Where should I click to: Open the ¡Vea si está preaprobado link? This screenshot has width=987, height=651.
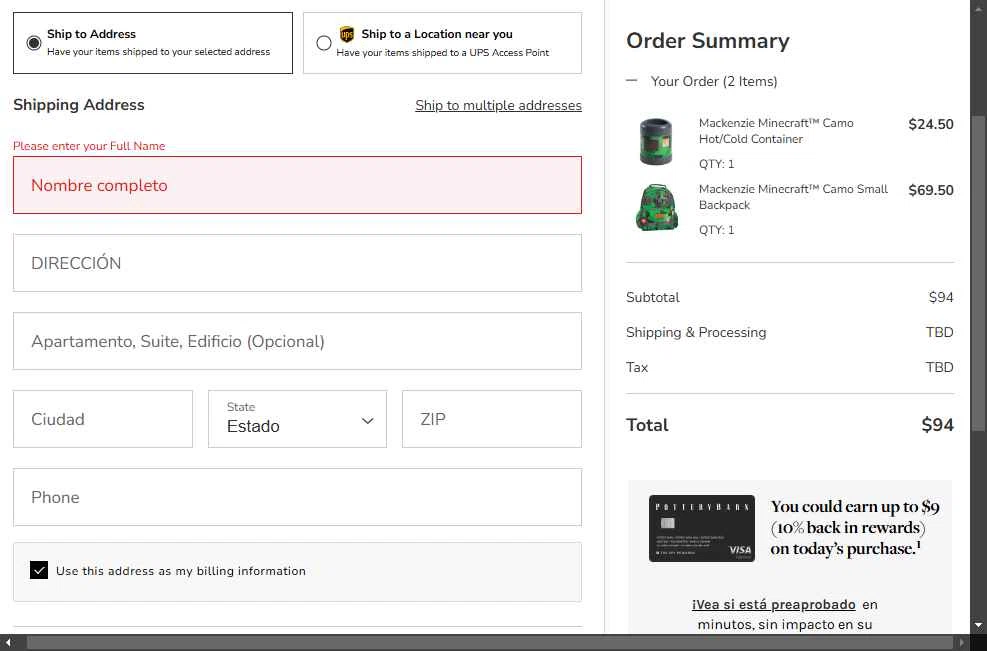click(x=773, y=604)
